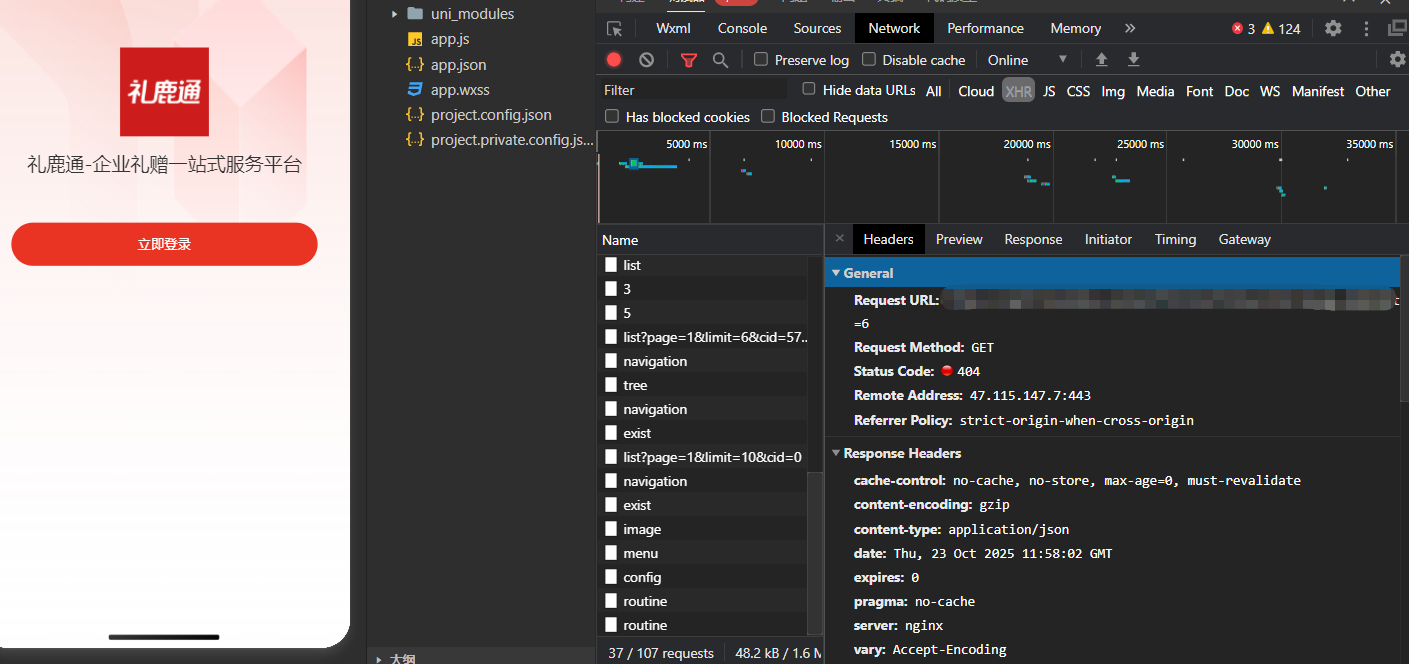
Task: Check the Disable cache option
Action: click(869, 60)
